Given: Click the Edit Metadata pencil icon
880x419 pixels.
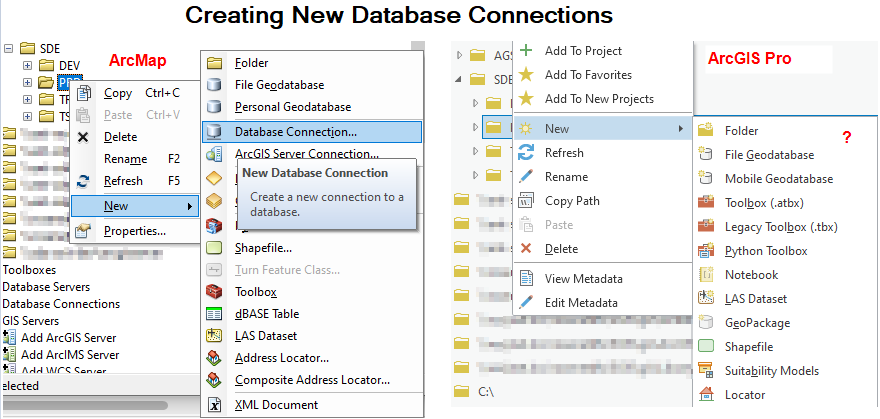Looking at the screenshot, I should [x=526, y=303].
